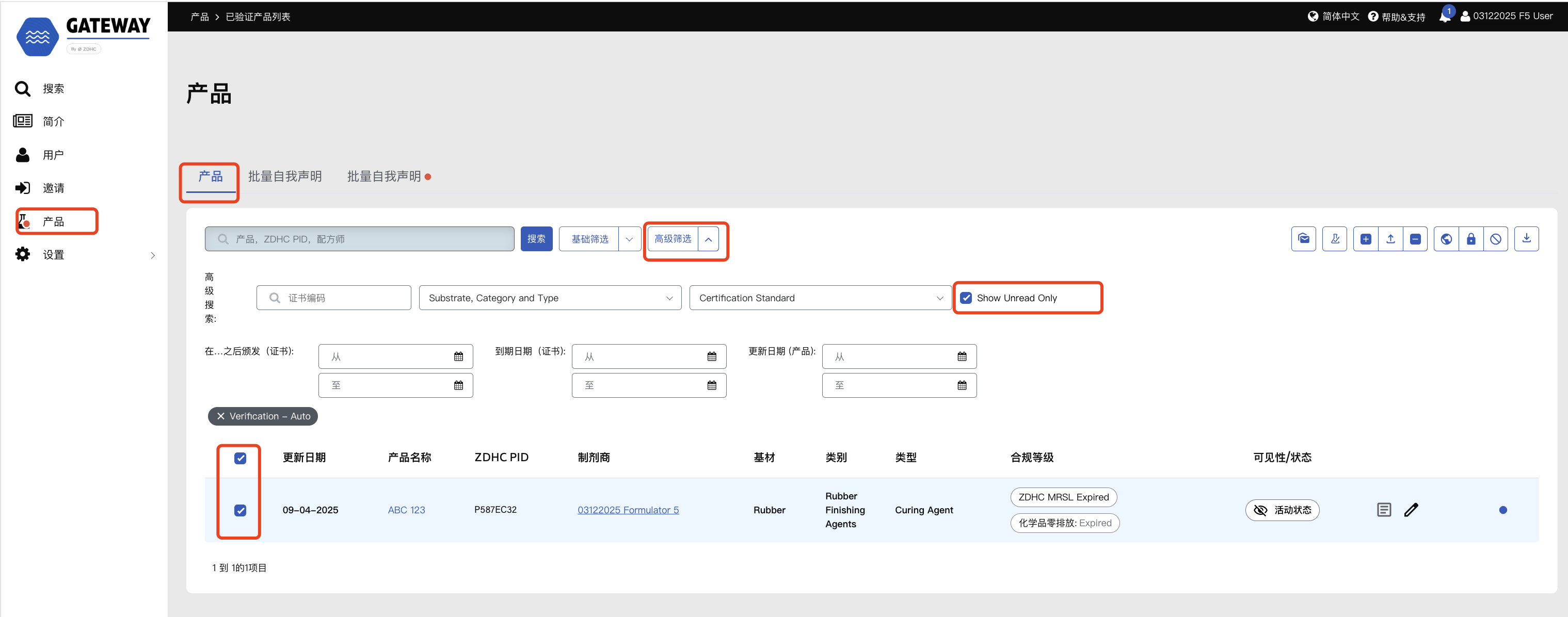The width and height of the screenshot is (1568, 617).
Task: Expand the 基础筛选 dropdown arrow
Action: 629,239
